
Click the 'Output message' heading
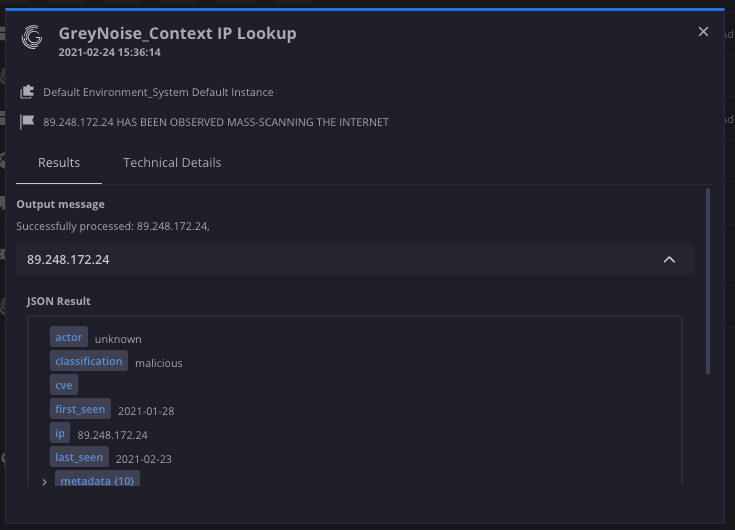[60, 204]
